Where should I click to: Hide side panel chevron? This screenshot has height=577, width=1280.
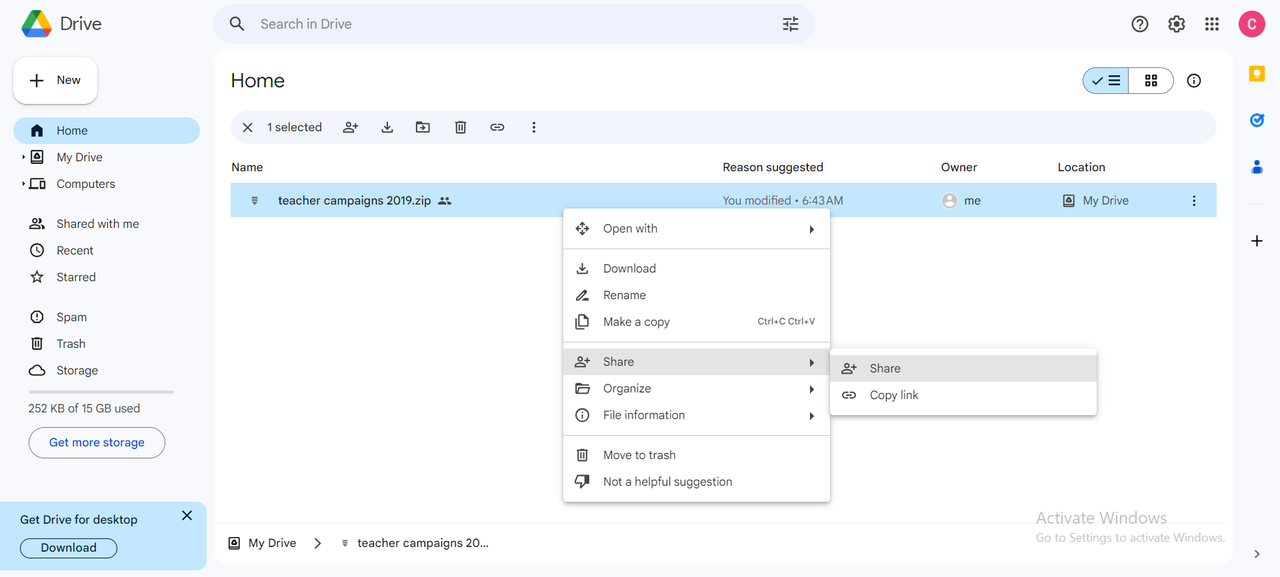point(1257,554)
